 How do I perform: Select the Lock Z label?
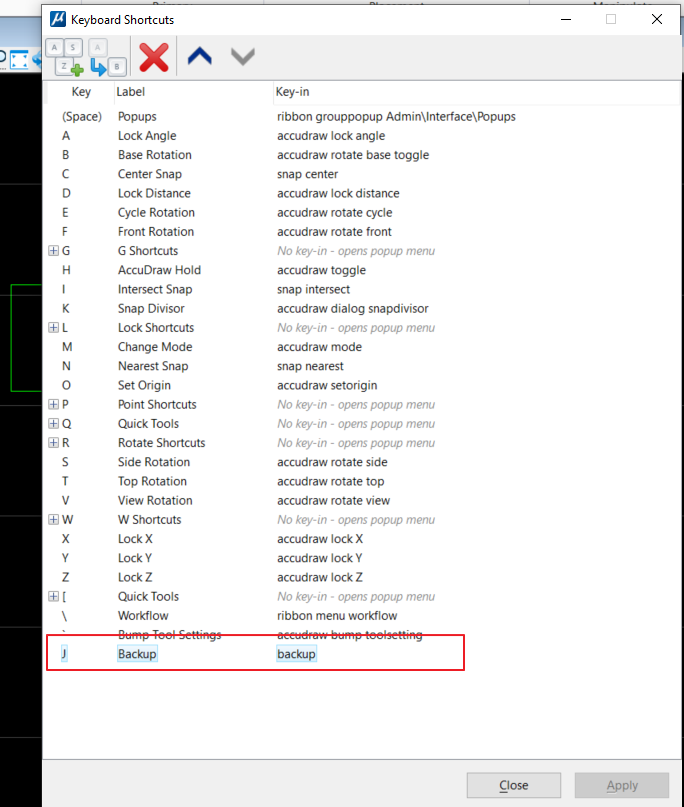point(135,577)
